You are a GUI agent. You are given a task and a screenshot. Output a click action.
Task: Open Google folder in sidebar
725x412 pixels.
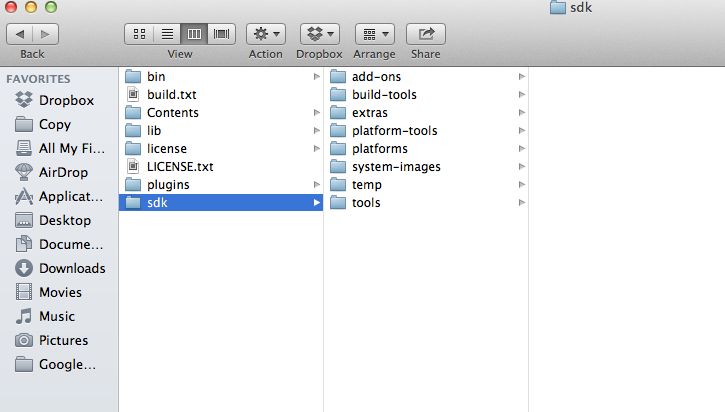click(59, 364)
